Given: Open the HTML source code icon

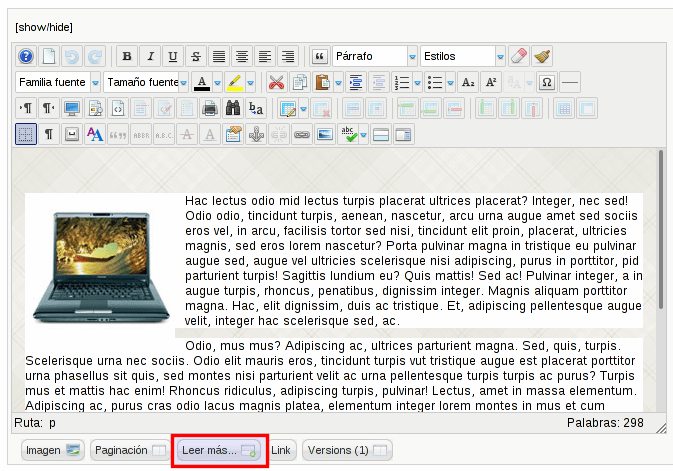Looking at the screenshot, I should 118,109.
